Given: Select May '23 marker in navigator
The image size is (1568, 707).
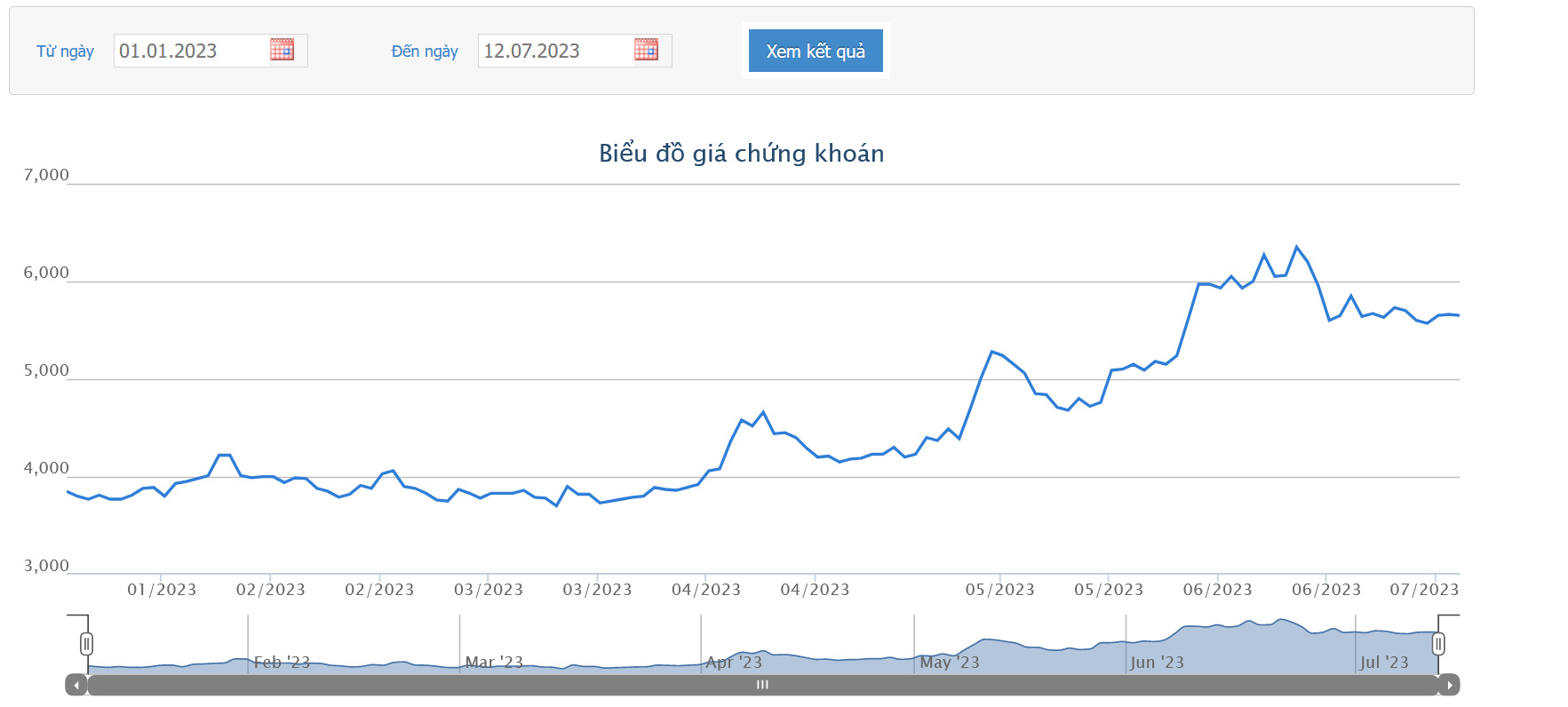Looking at the screenshot, I should (x=949, y=662).
